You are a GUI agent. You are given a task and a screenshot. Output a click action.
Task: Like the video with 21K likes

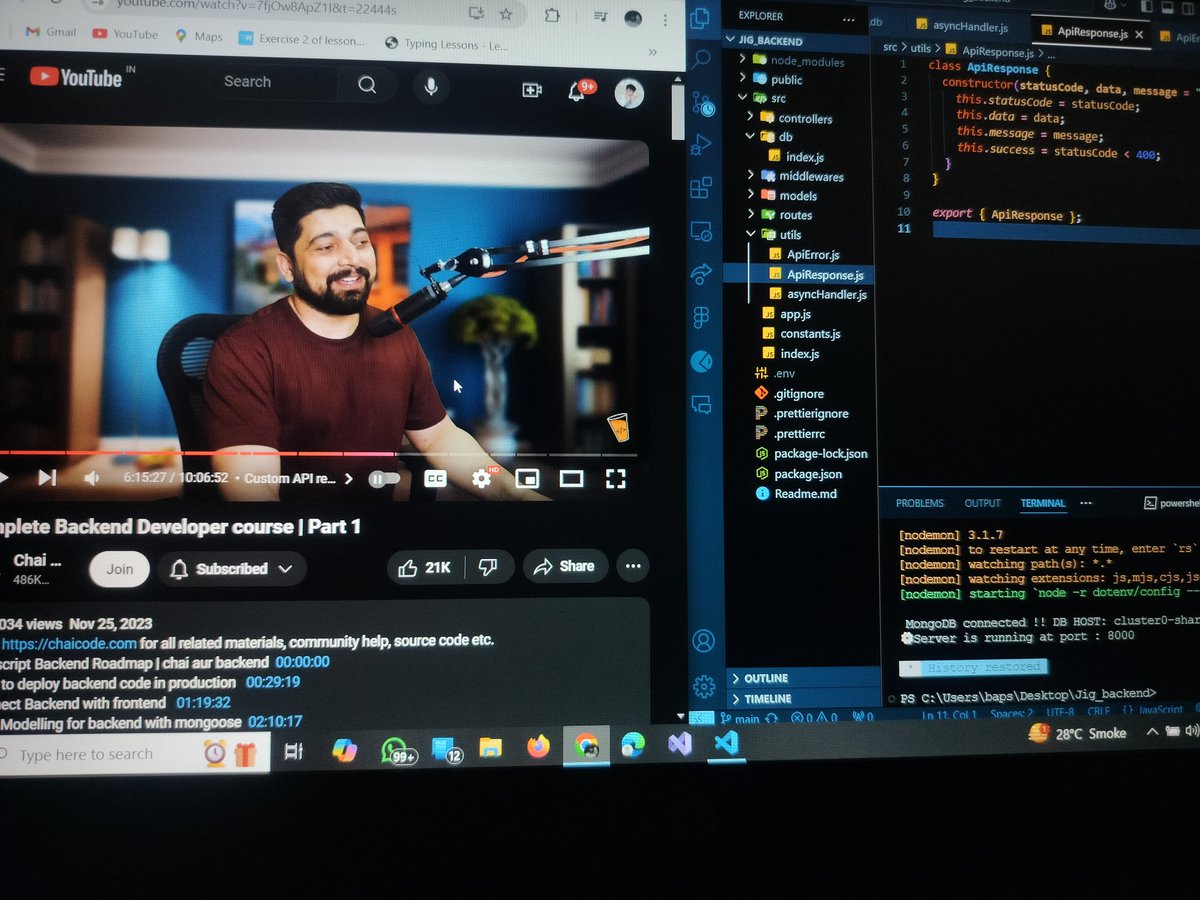tap(424, 568)
